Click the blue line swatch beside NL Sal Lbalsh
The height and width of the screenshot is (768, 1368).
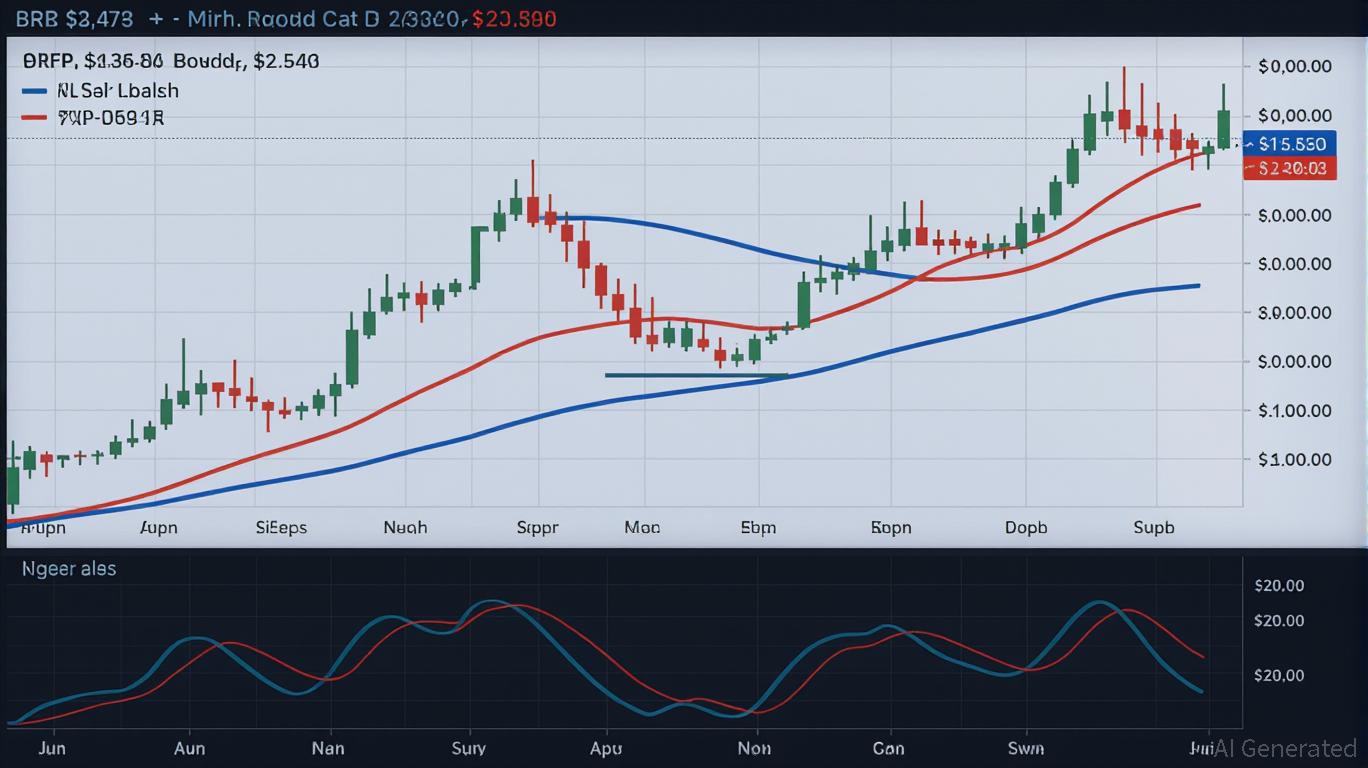pos(34,91)
